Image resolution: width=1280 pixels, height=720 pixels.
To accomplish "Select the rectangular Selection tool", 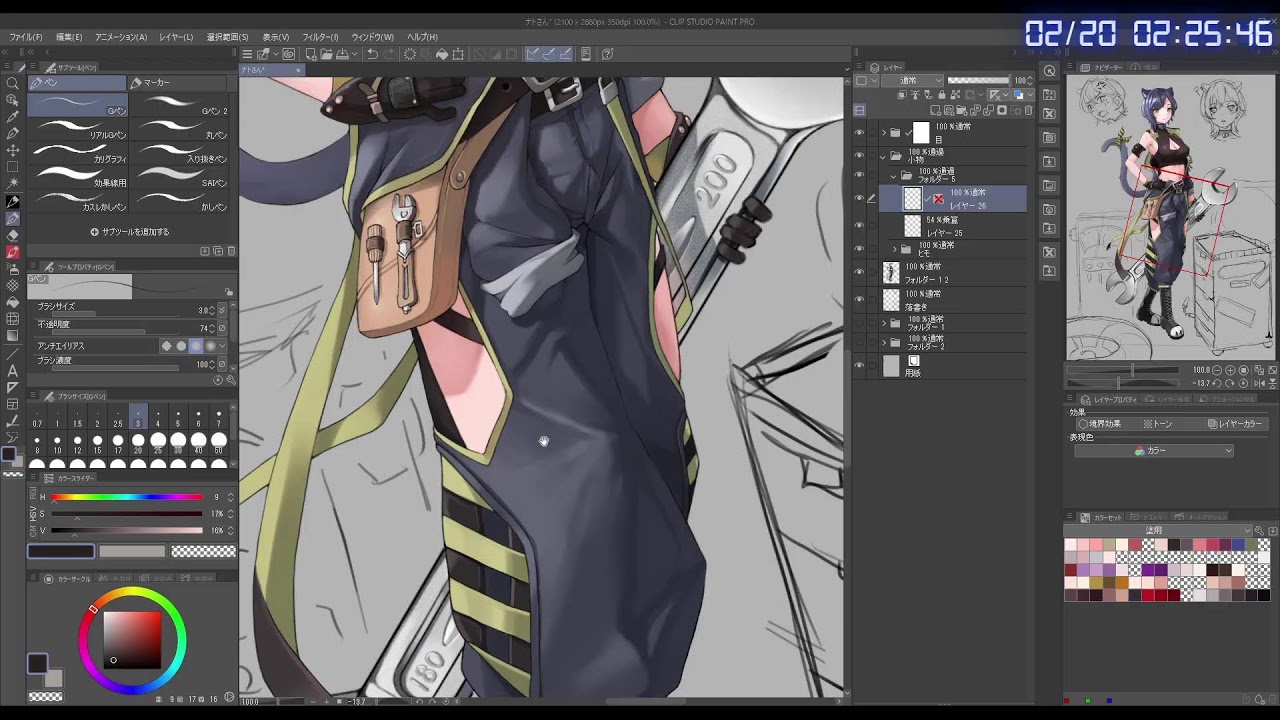I will click(12, 167).
